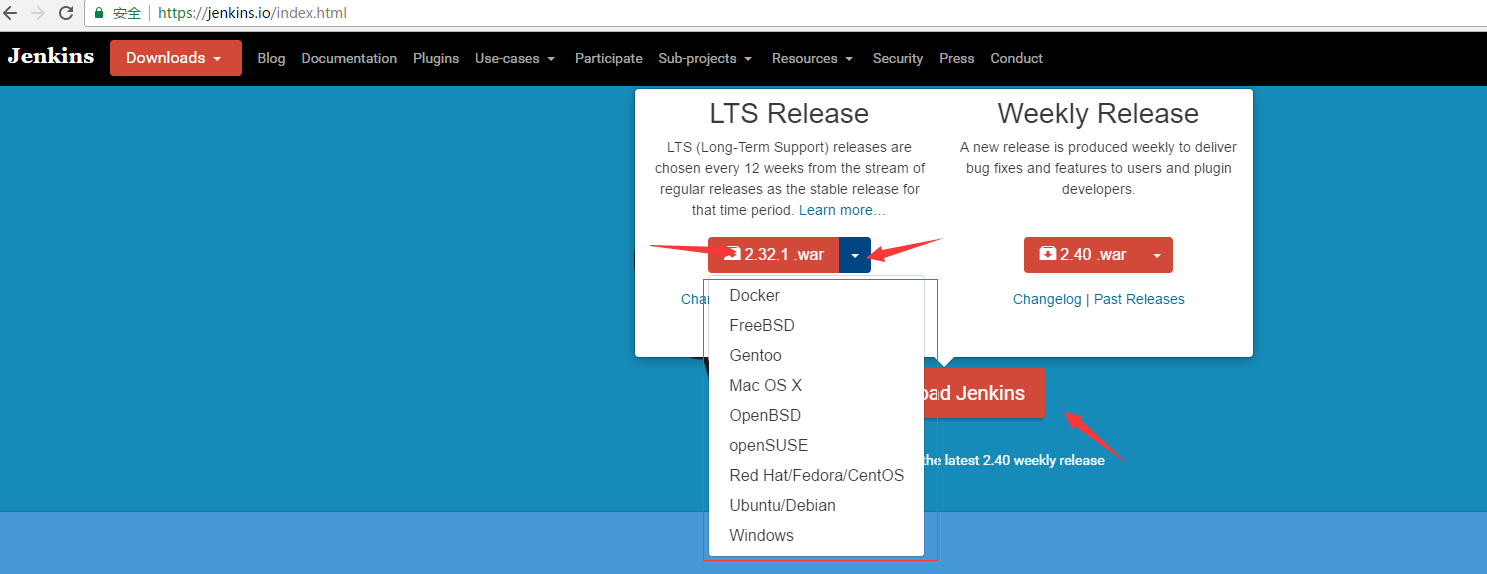Open the Press nav link
The height and width of the screenshot is (574, 1487).
(x=957, y=58)
